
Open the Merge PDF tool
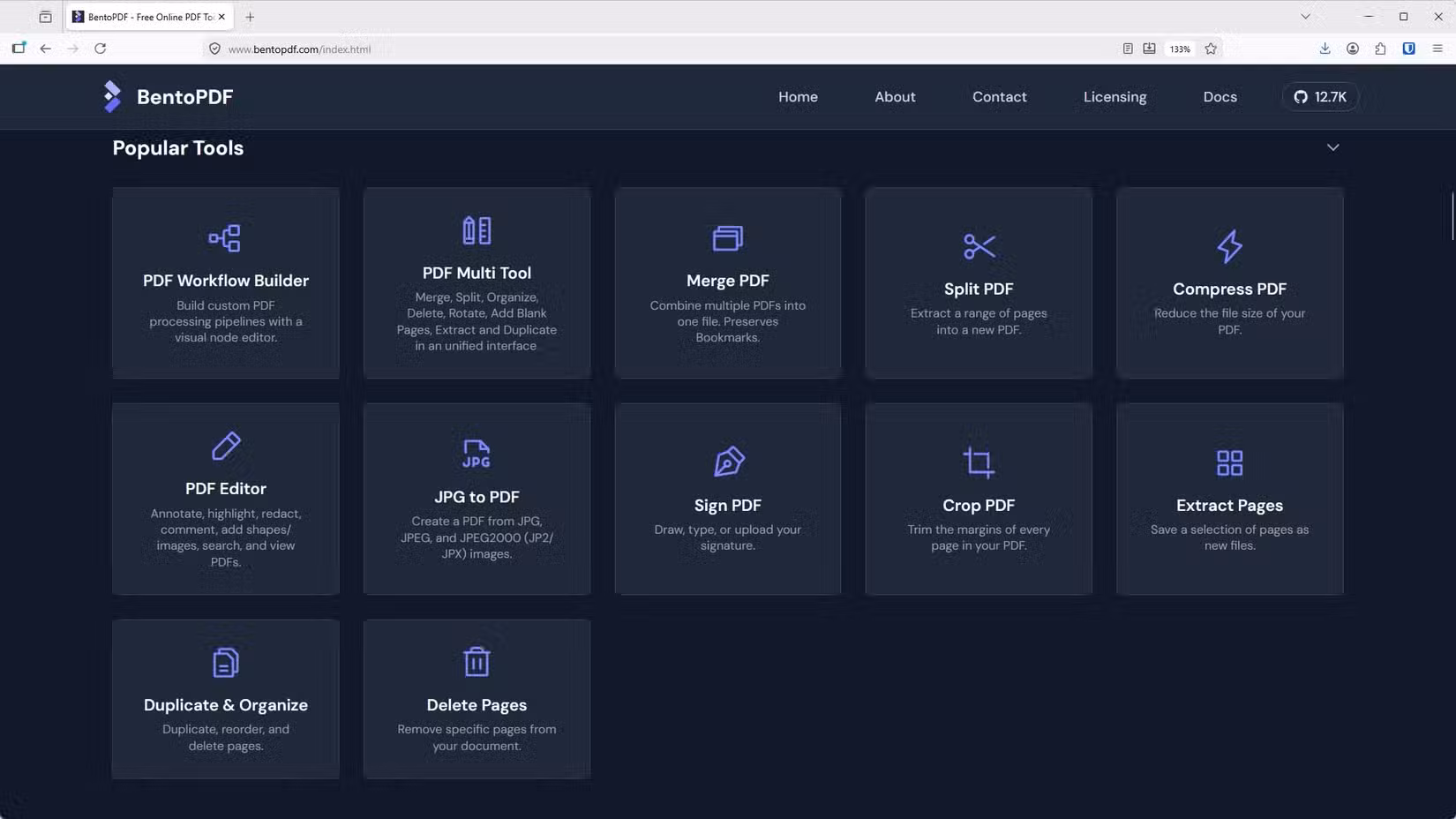(x=727, y=282)
